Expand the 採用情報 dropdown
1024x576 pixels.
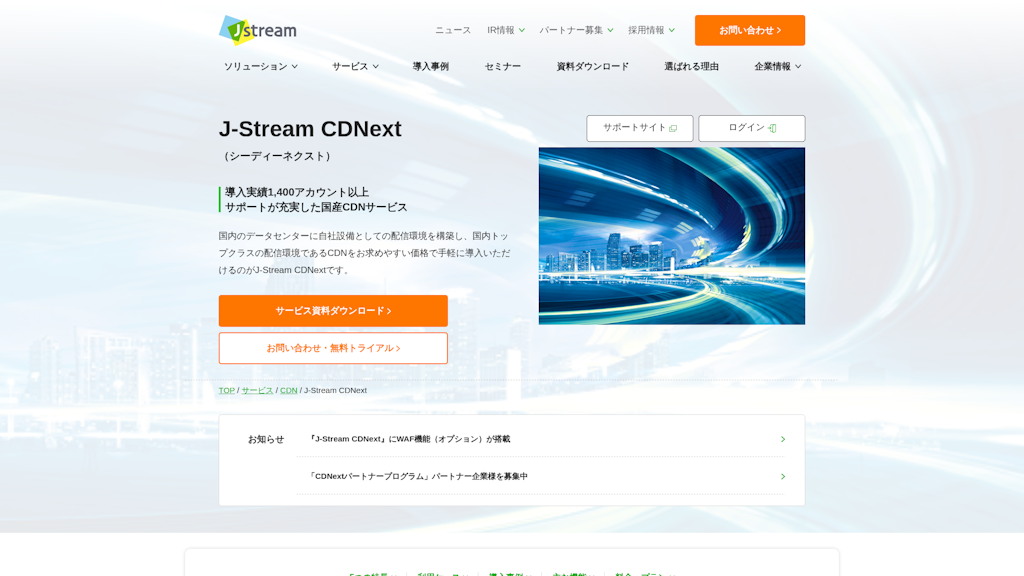tap(651, 30)
